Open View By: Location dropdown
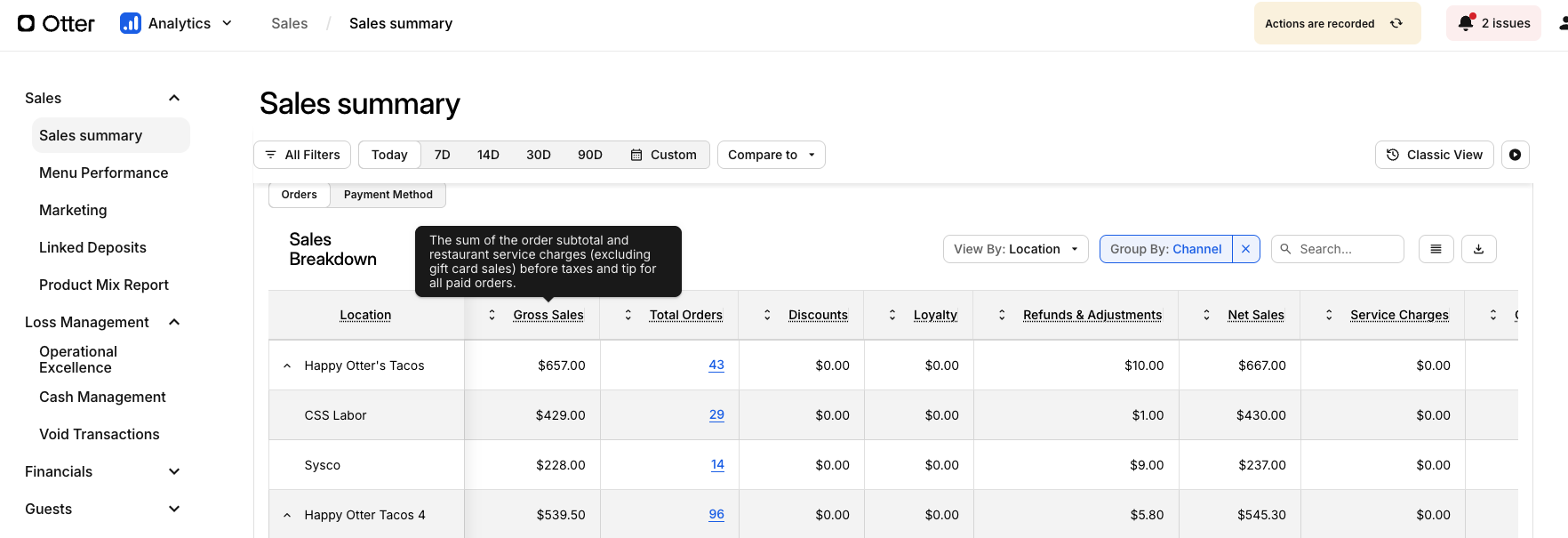The height and width of the screenshot is (538, 1568). pyautogui.click(x=1017, y=249)
